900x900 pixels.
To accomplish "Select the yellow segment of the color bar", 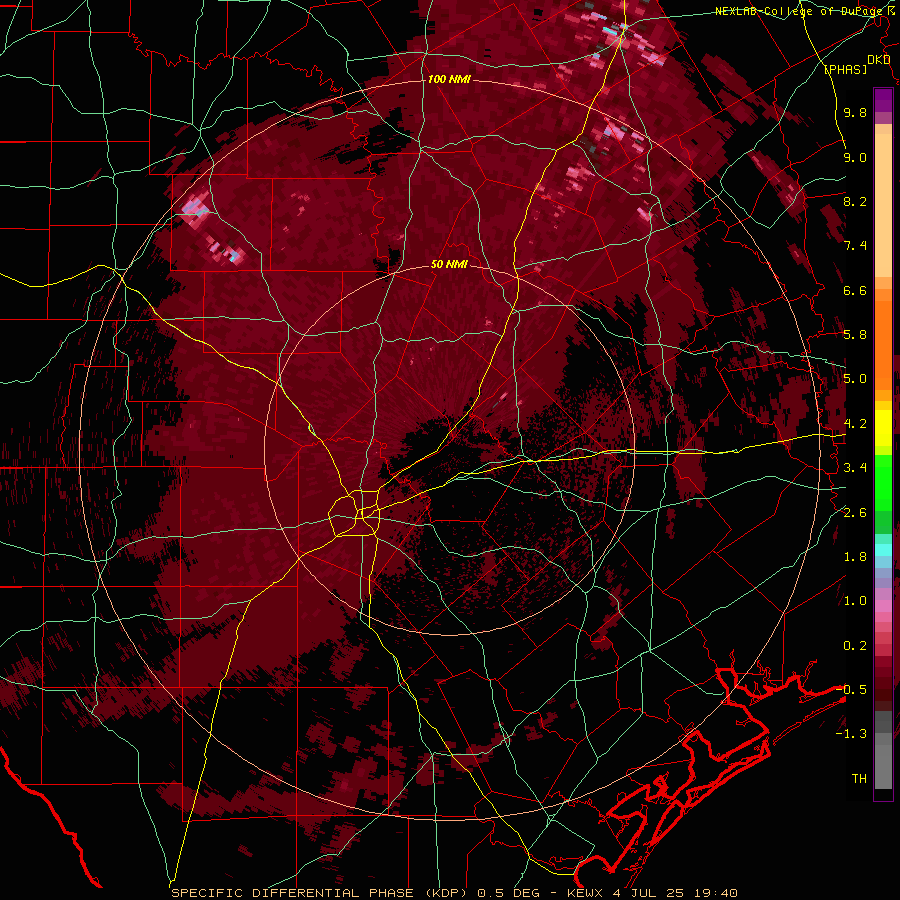I will tap(883, 428).
